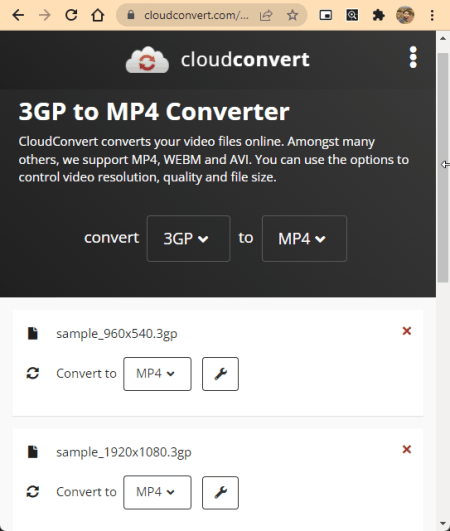The image size is (450, 531).
Task: Open the magnifier extension icon
Action: 352,15
